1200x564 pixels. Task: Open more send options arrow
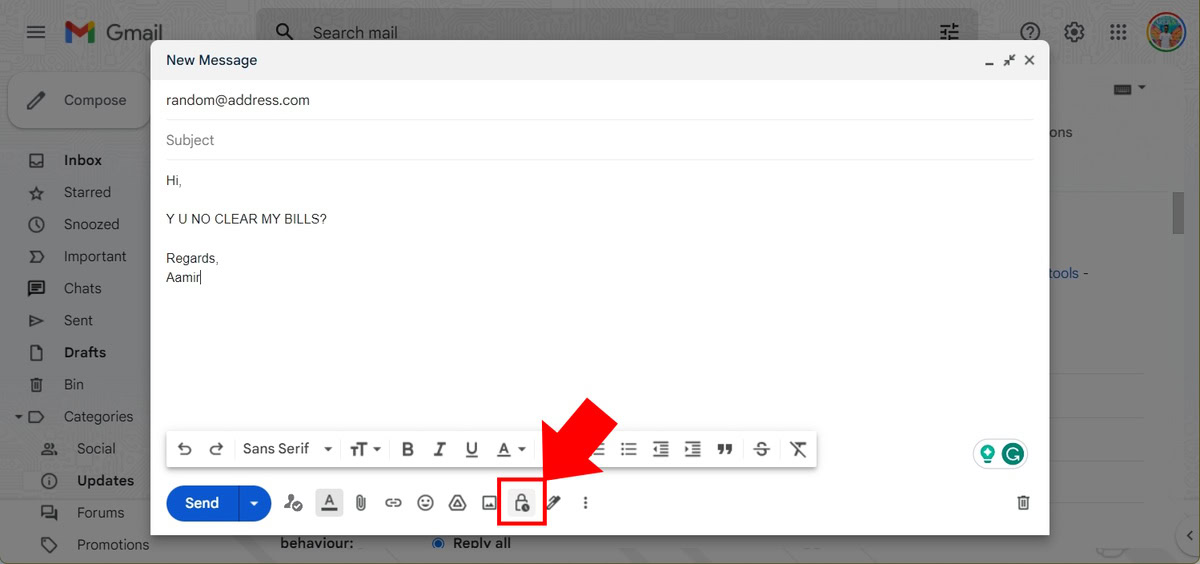coord(254,503)
